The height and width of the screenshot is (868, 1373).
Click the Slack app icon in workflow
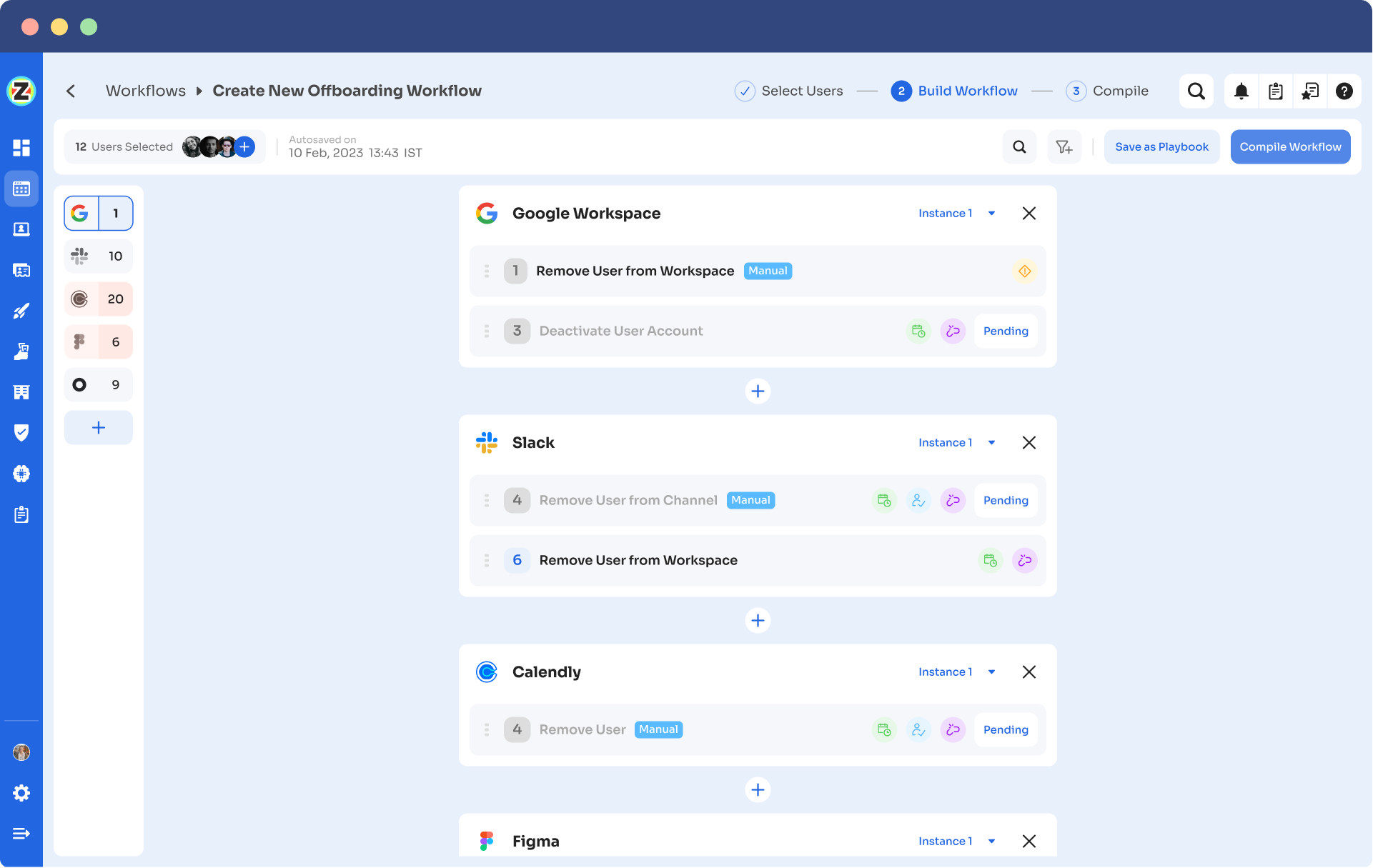point(487,442)
